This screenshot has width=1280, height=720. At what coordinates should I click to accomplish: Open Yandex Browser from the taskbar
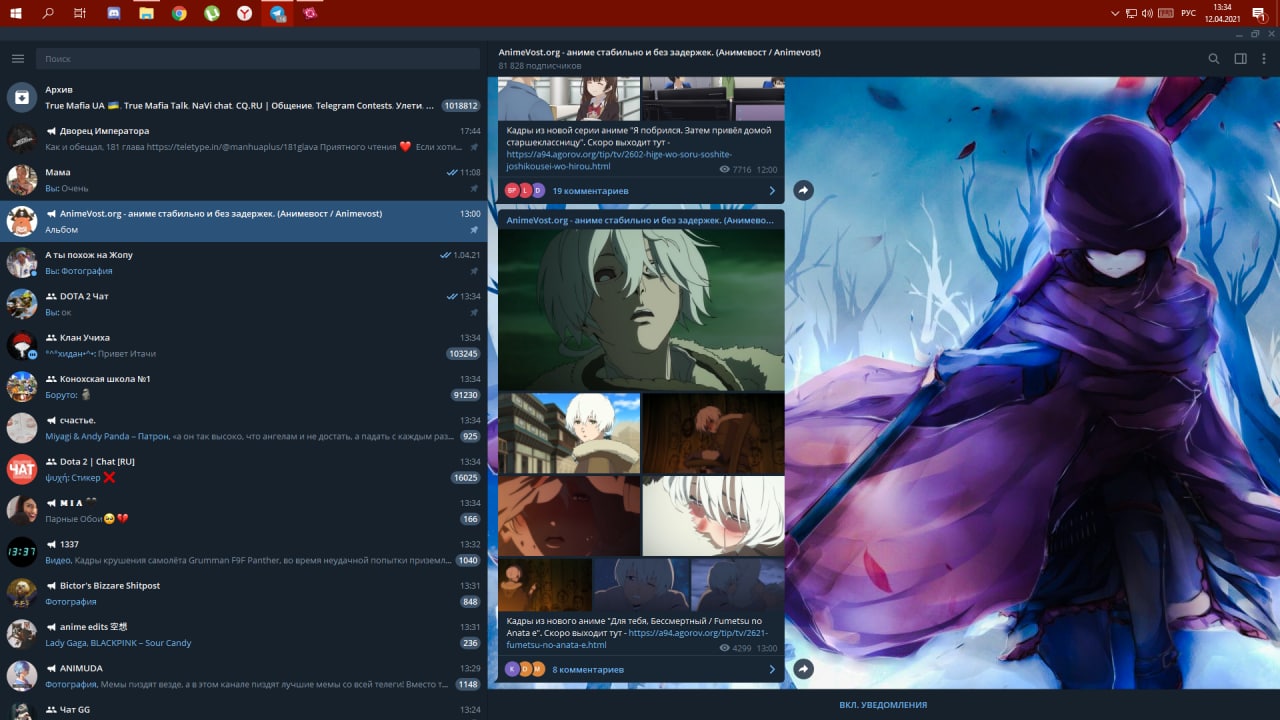click(x=245, y=13)
